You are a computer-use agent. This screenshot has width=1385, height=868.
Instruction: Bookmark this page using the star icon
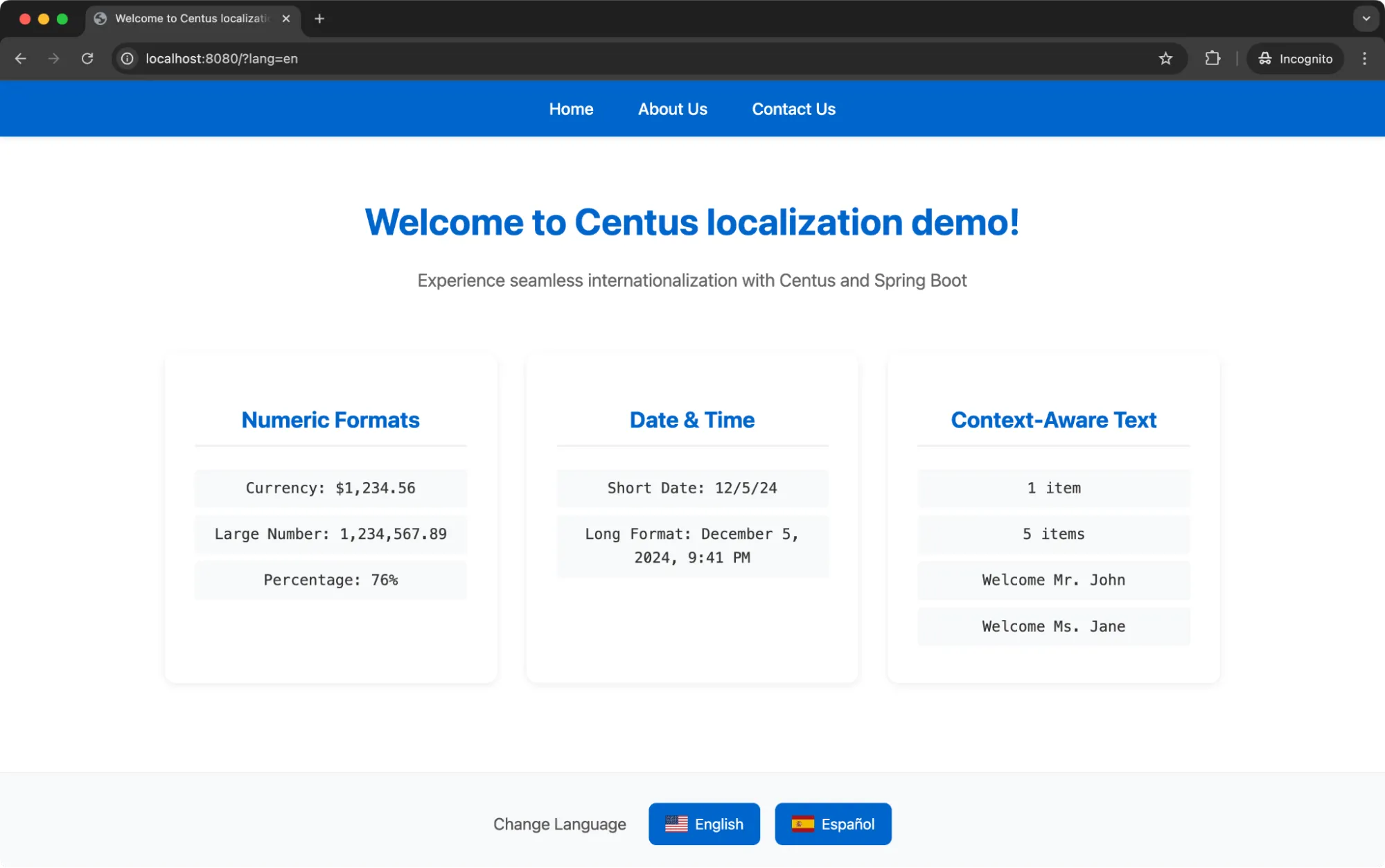pos(1166,58)
